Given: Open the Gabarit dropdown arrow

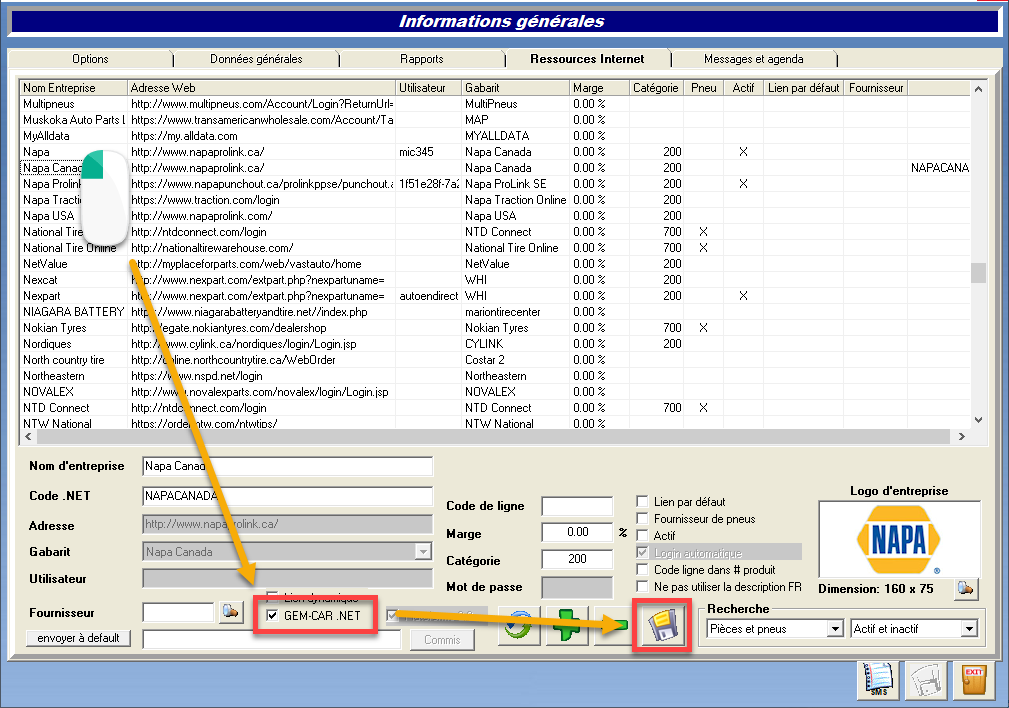Looking at the screenshot, I should pyautogui.click(x=423, y=552).
